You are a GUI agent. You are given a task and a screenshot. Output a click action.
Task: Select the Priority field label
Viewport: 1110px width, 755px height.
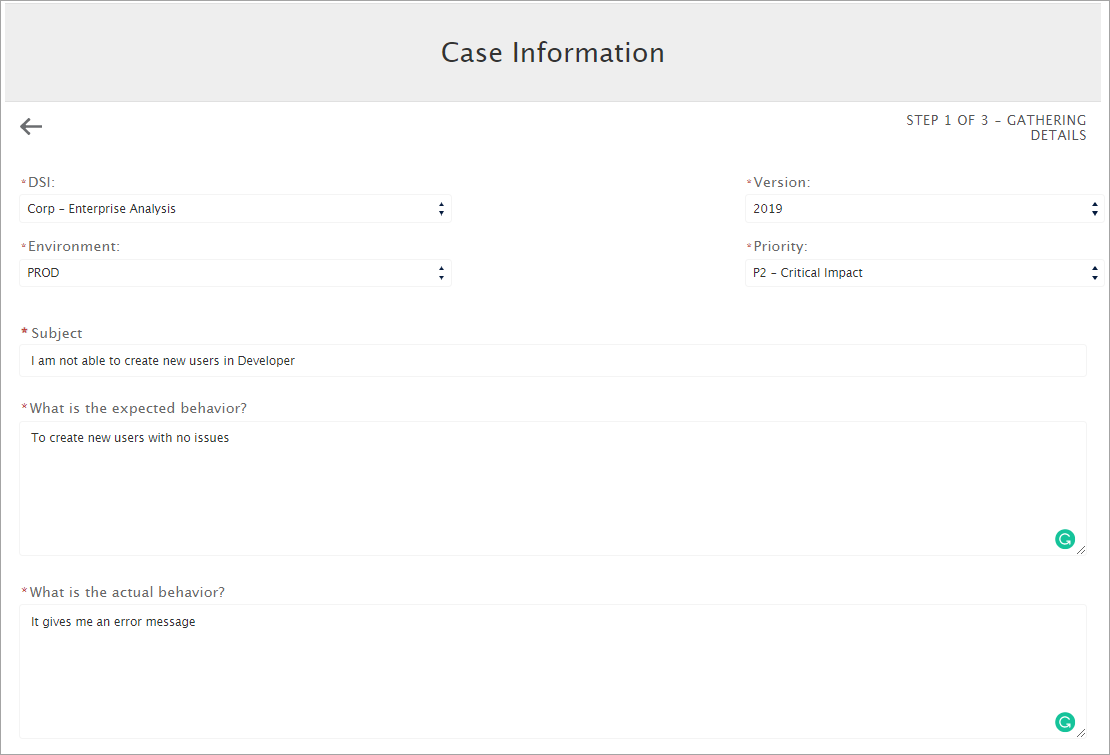point(781,245)
